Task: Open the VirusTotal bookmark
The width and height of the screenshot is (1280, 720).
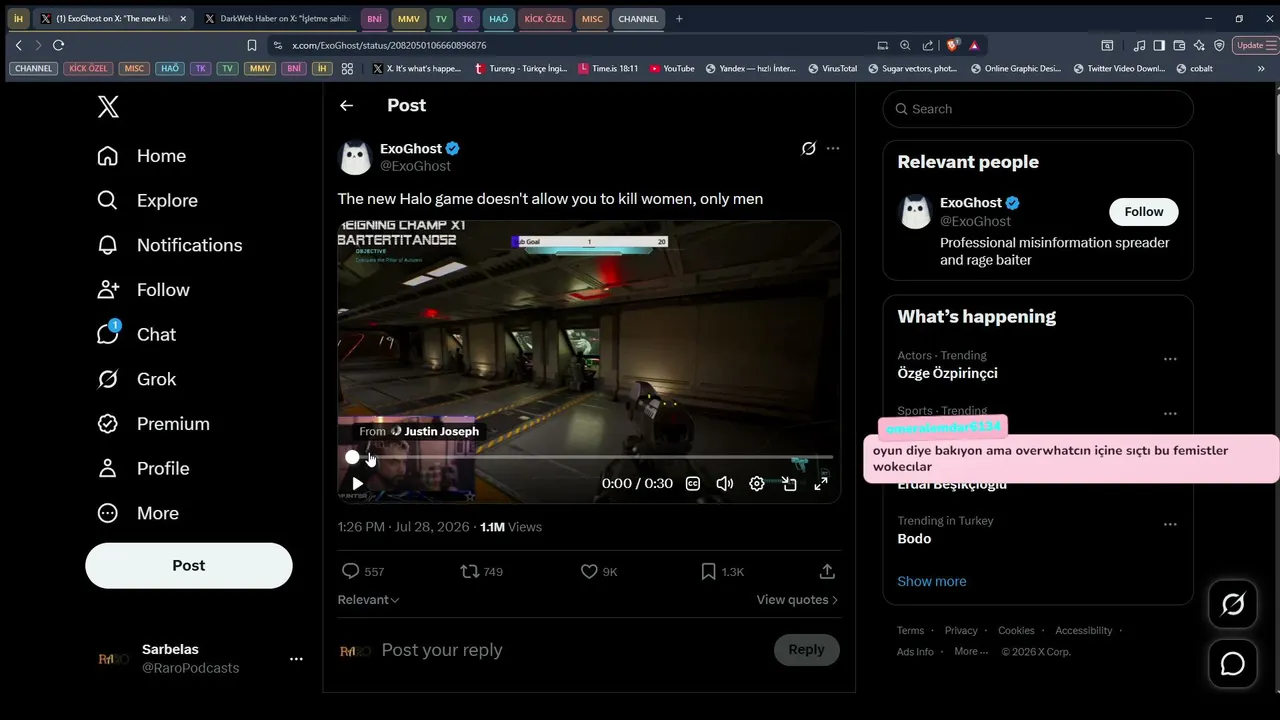Action: 831,69
